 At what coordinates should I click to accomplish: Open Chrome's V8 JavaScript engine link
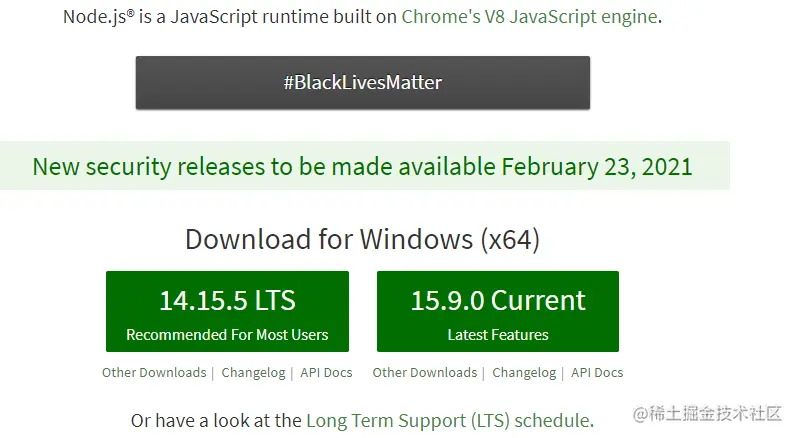(x=529, y=17)
